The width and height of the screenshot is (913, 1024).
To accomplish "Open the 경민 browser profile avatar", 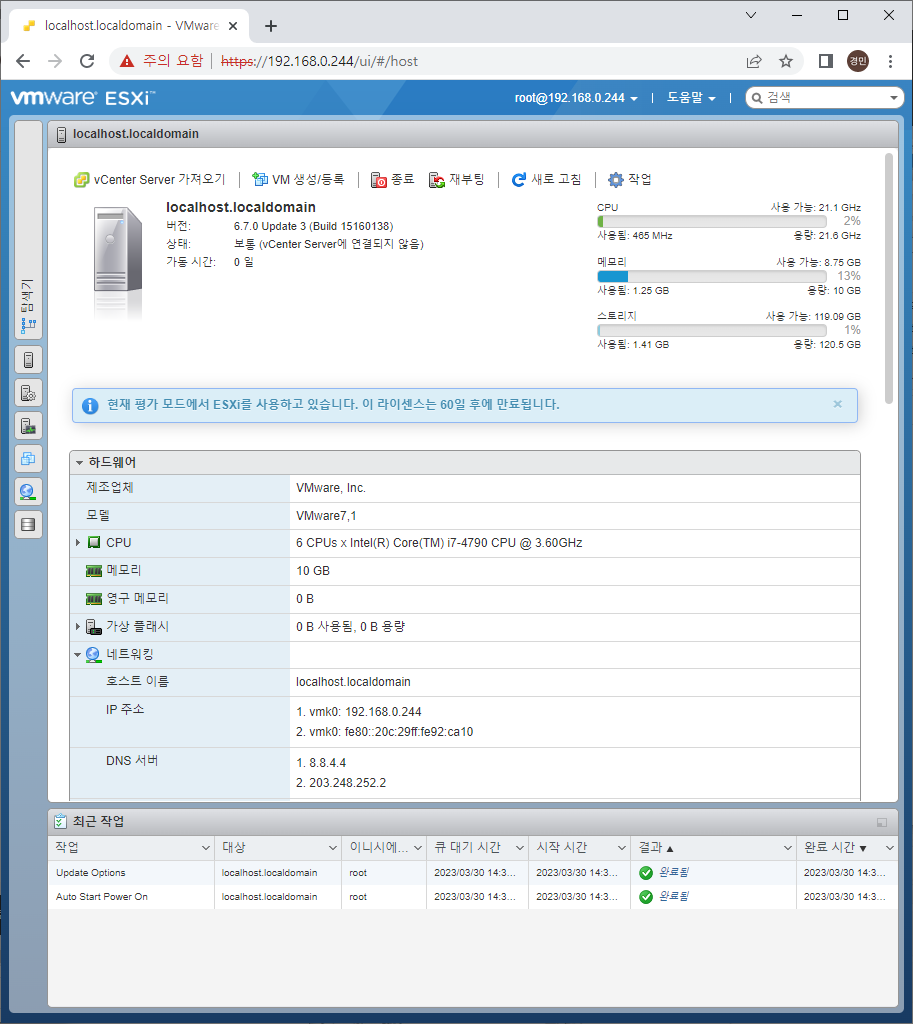I will click(x=858, y=61).
